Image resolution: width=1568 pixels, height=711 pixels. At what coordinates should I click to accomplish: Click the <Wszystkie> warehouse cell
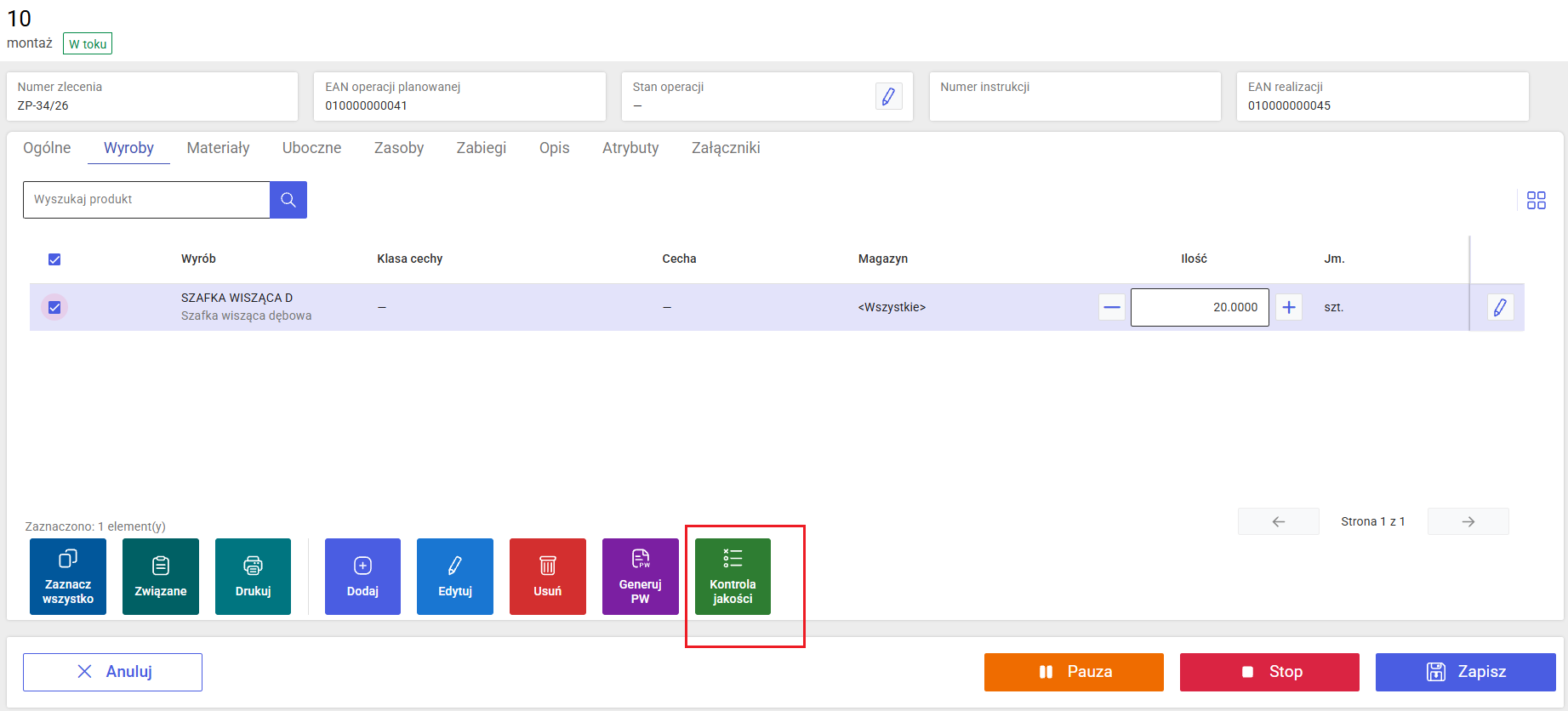pyautogui.click(x=892, y=307)
